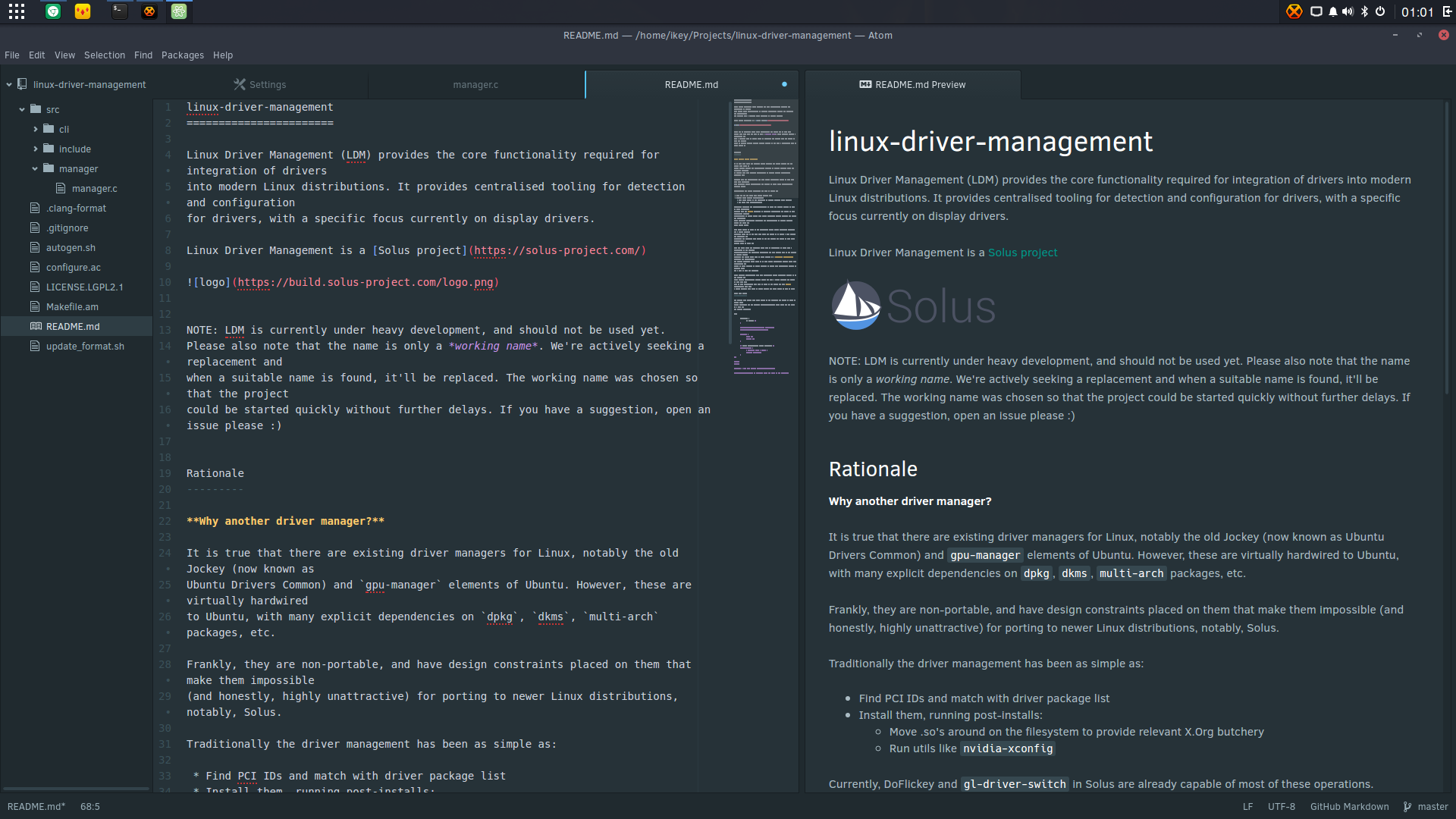Collapse the linux-driver-management project root
1456x819 pixels.
(9, 84)
